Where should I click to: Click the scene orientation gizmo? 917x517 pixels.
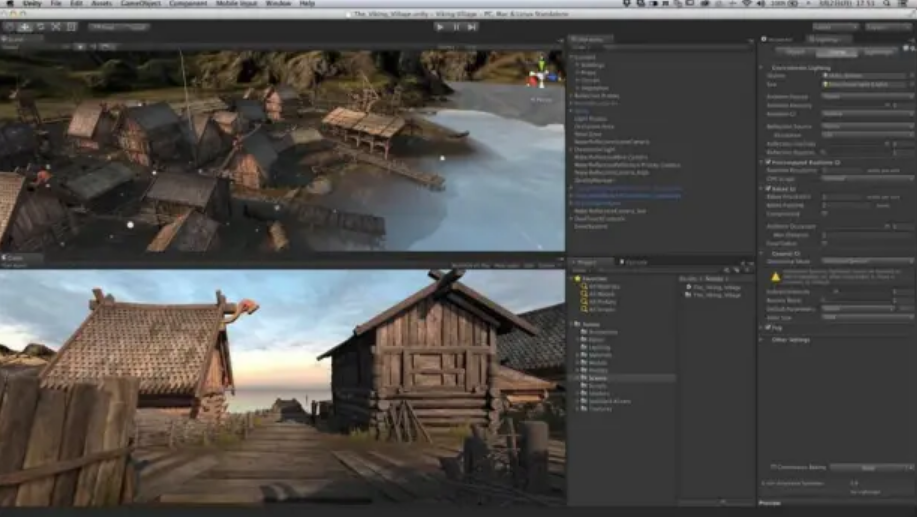pyautogui.click(x=542, y=74)
